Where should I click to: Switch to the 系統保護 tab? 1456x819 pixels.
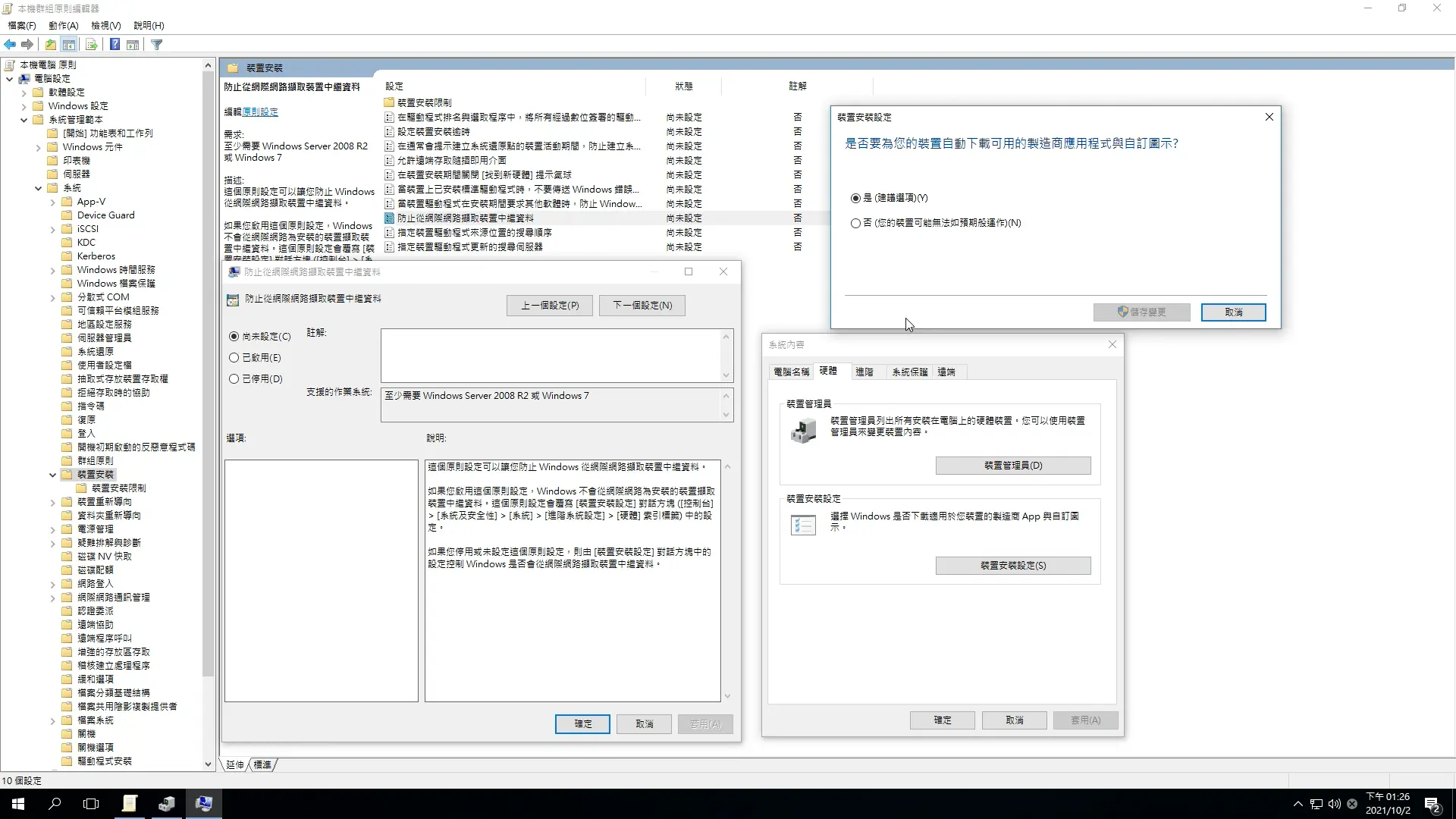point(909,372)
